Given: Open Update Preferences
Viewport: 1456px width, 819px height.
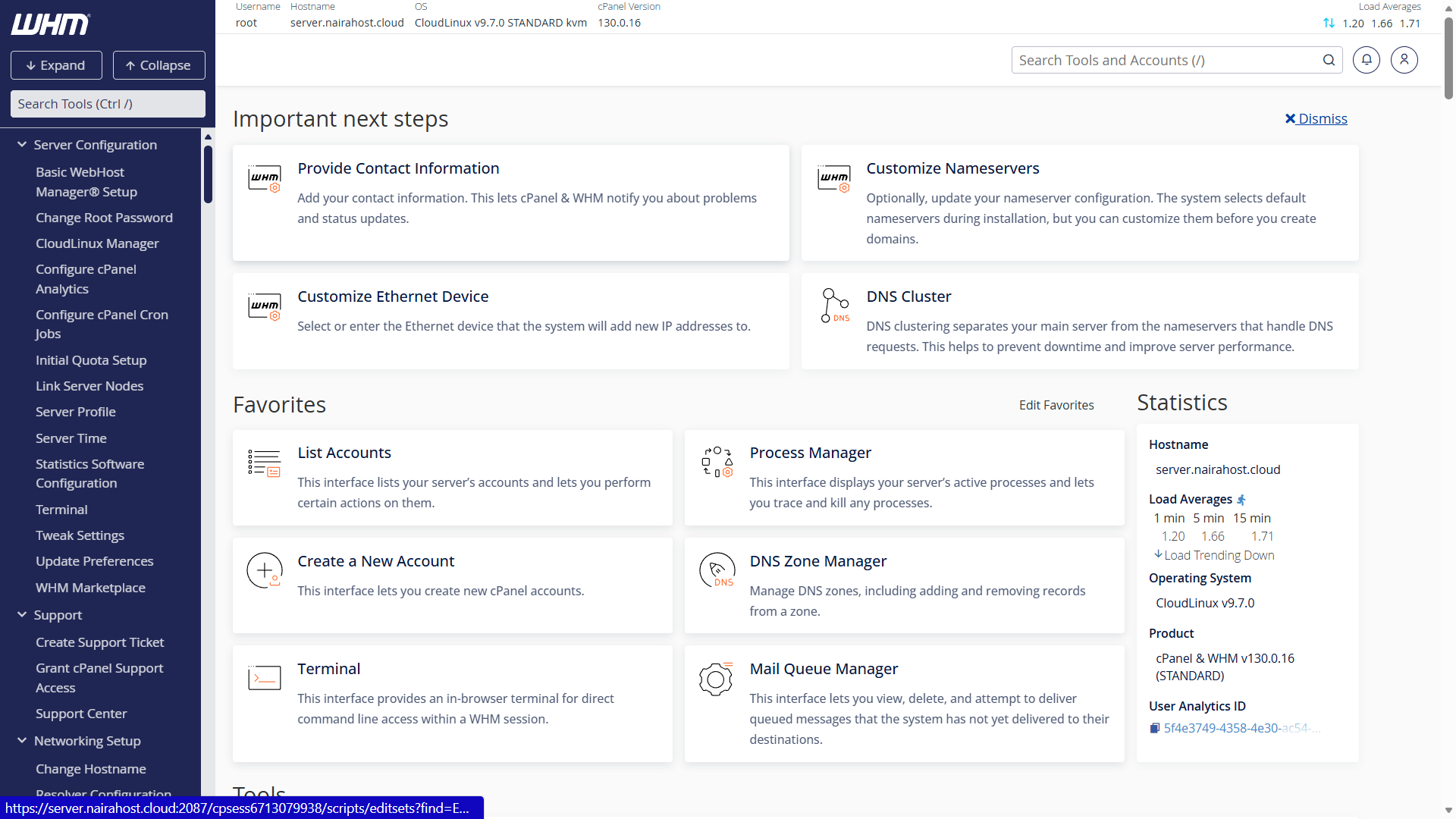Looking at the screenshot, I should pyautogui.click(x=94, y=561).
